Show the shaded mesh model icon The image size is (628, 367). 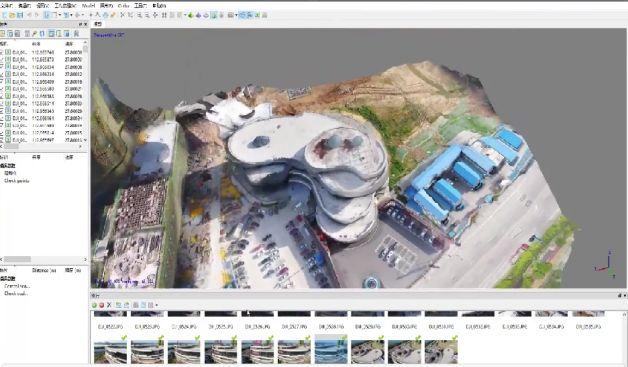(x=206, y=15)
